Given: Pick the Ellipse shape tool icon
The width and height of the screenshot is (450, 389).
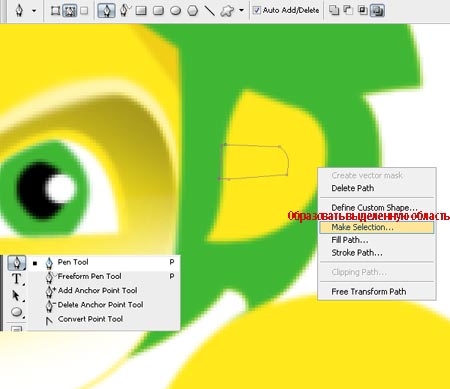Looking at the screenshot, I should click(175, 11).
